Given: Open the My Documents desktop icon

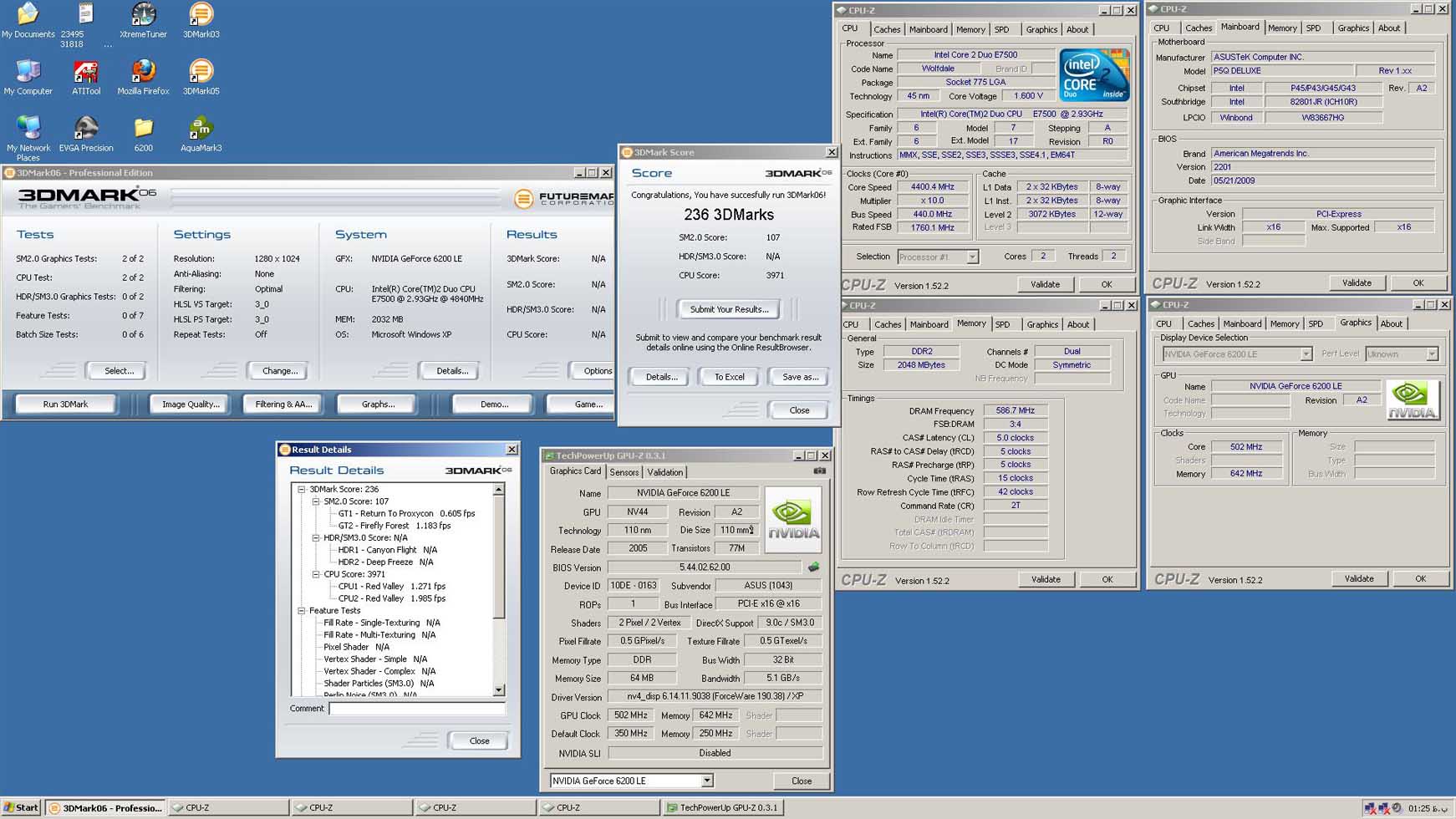Looking at the screenshot, I should click(28, 21).
